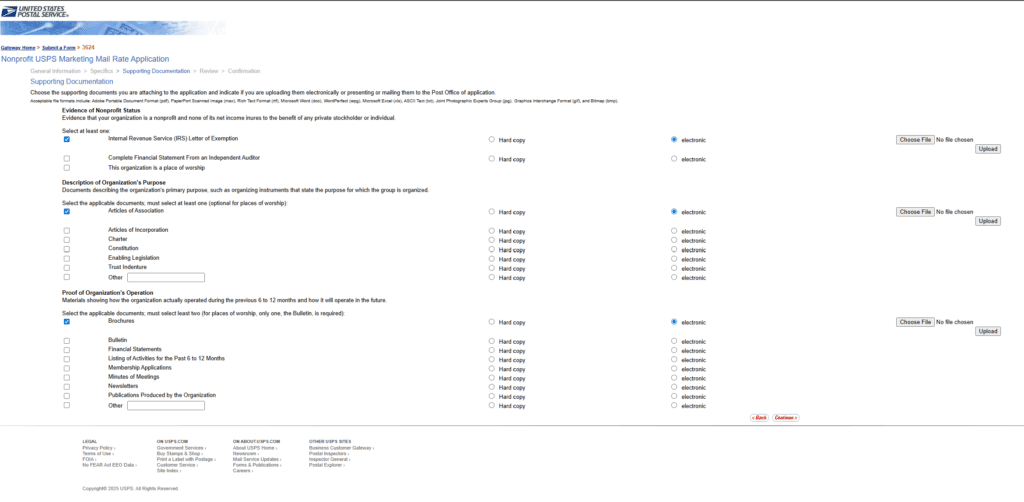Check the Financial Statements checkbox
The height and width of the screenshot is (502, 1024).
click(67, 350)
